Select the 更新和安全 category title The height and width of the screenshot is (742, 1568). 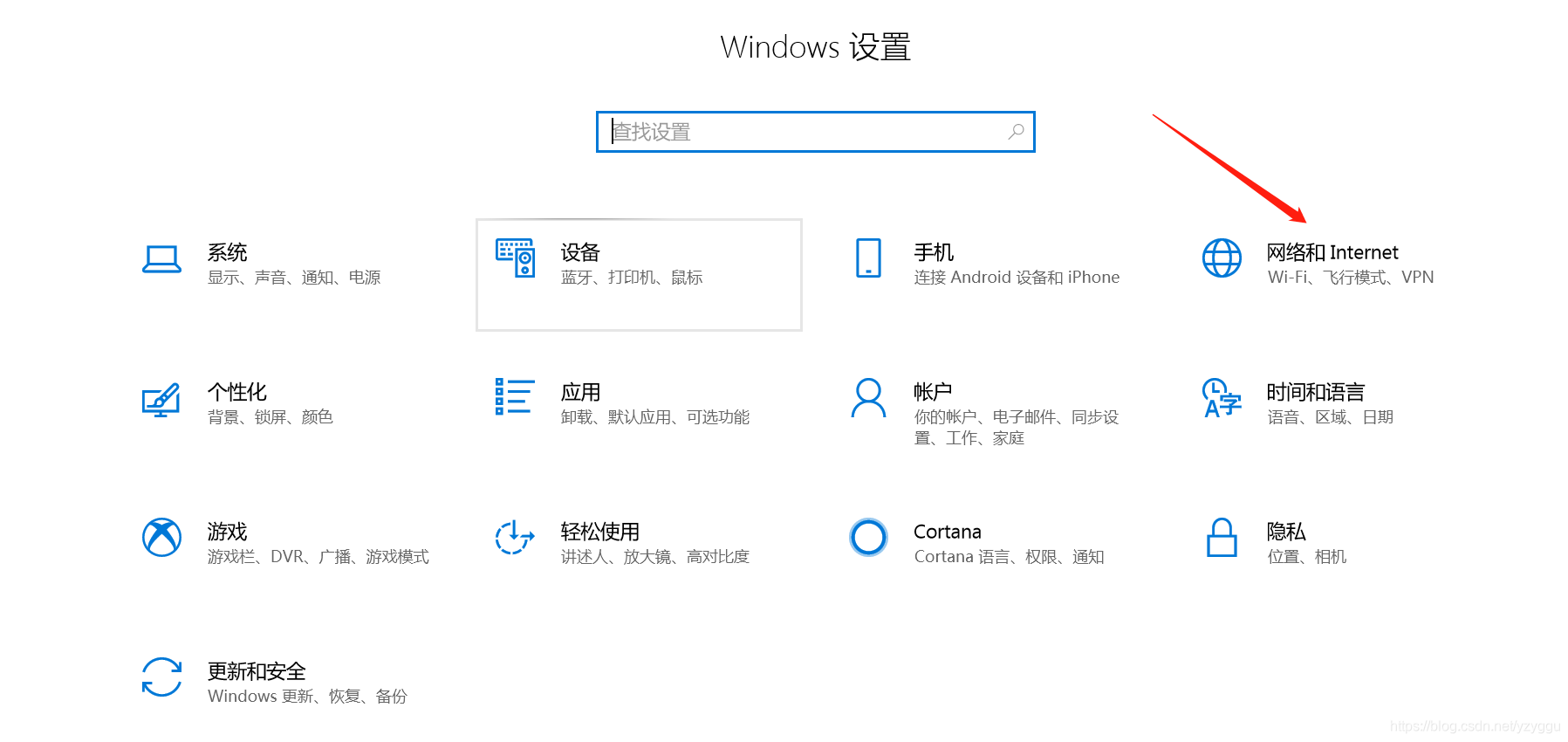pos(257,671)
